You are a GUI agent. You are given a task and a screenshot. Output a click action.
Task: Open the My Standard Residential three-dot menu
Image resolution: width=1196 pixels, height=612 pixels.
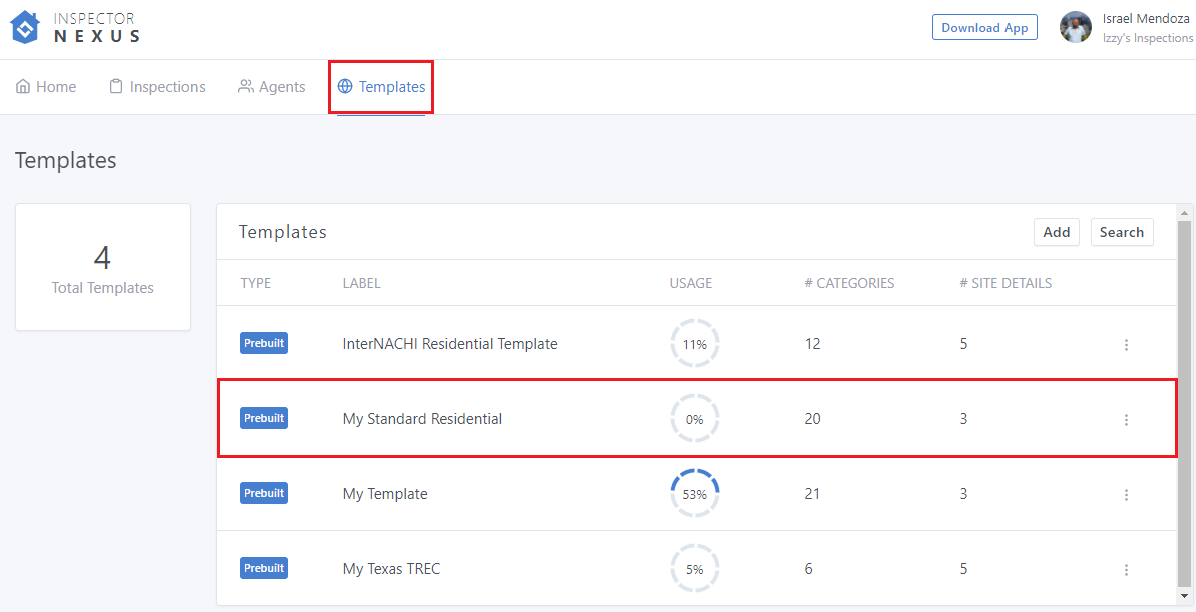pyautogui.click(x=1126, y=420)
